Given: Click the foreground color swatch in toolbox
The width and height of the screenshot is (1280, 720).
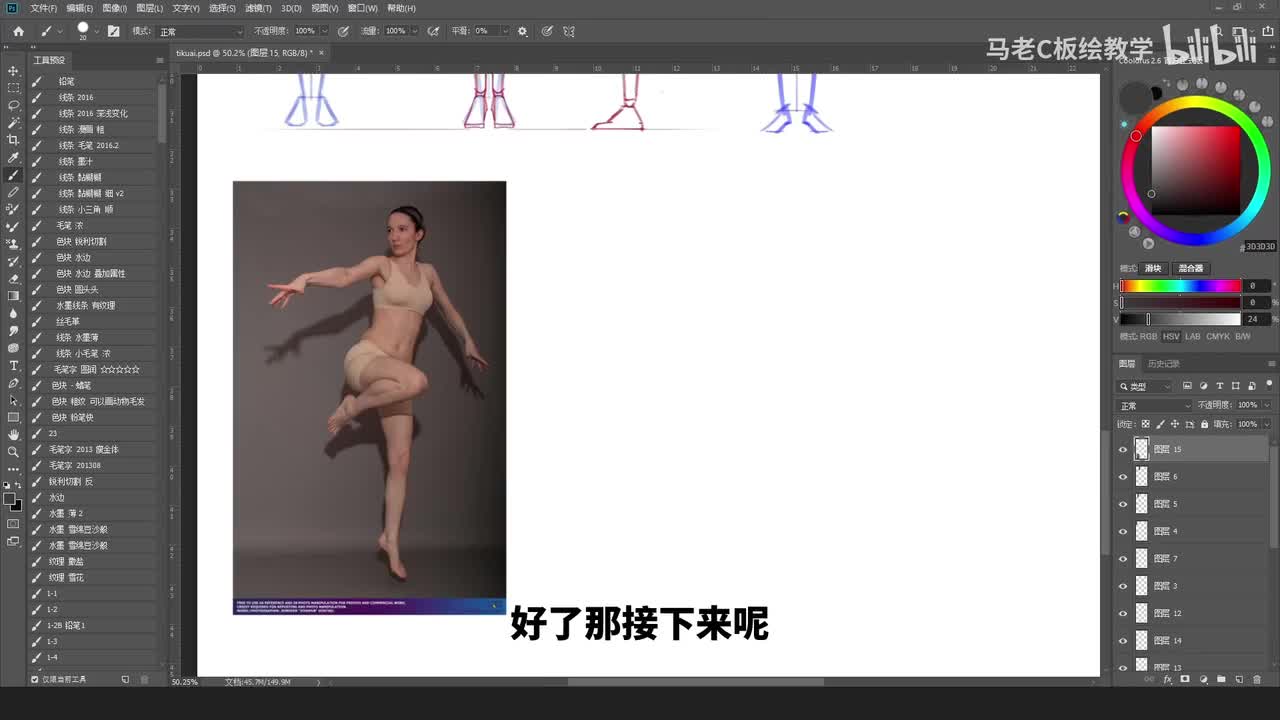Looking at the screenshot, I should [x=10, y=499].
